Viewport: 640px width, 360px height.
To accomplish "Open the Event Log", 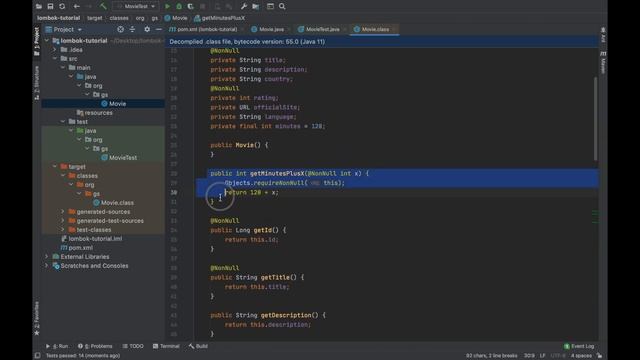I will (579, 346).
